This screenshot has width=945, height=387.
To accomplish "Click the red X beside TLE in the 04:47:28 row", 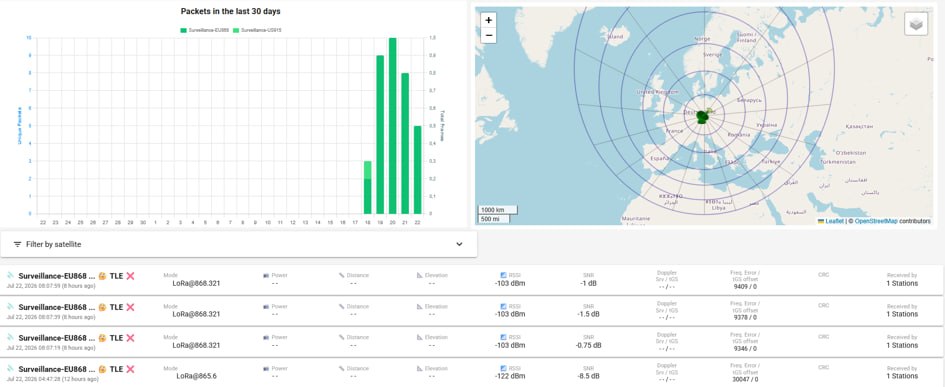I will pyautogui.click(x=130, y=369).
